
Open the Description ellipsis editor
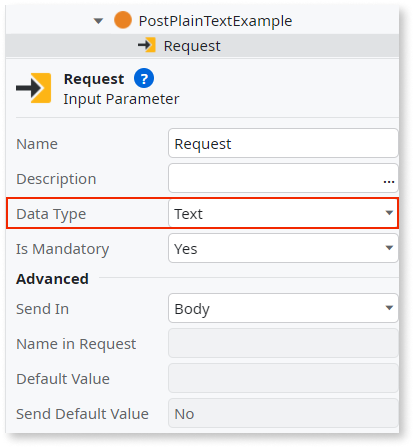(389, 181)
